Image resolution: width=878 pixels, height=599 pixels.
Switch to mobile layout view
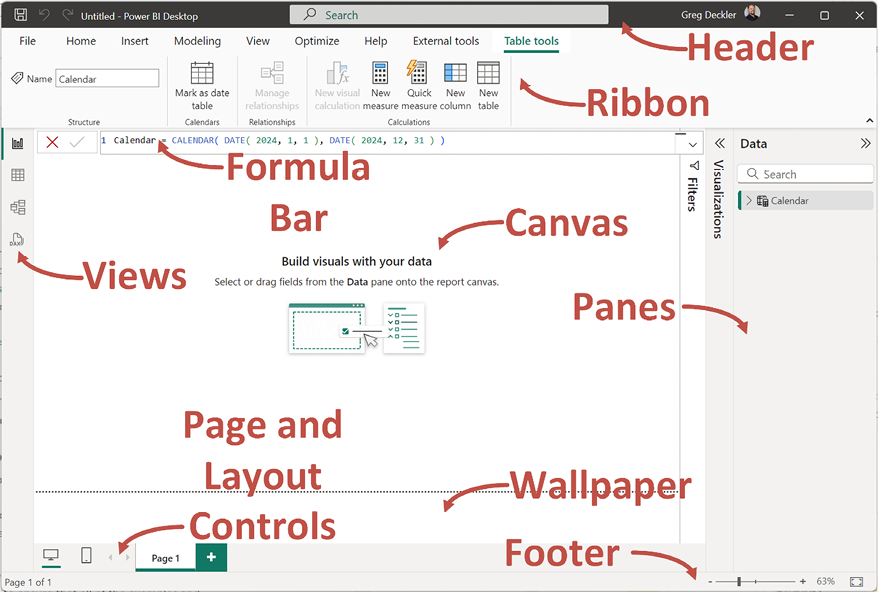[x=87, y=556]
